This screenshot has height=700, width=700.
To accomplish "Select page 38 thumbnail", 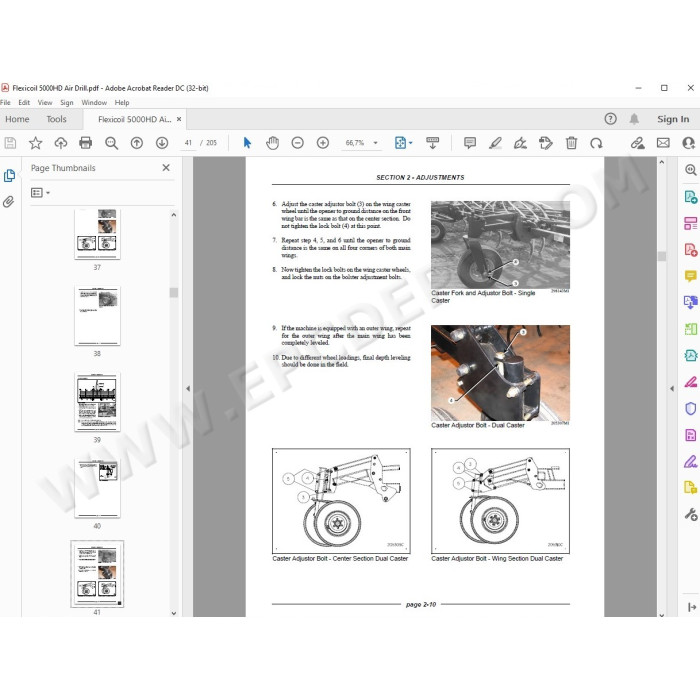I will pos(97,316).
